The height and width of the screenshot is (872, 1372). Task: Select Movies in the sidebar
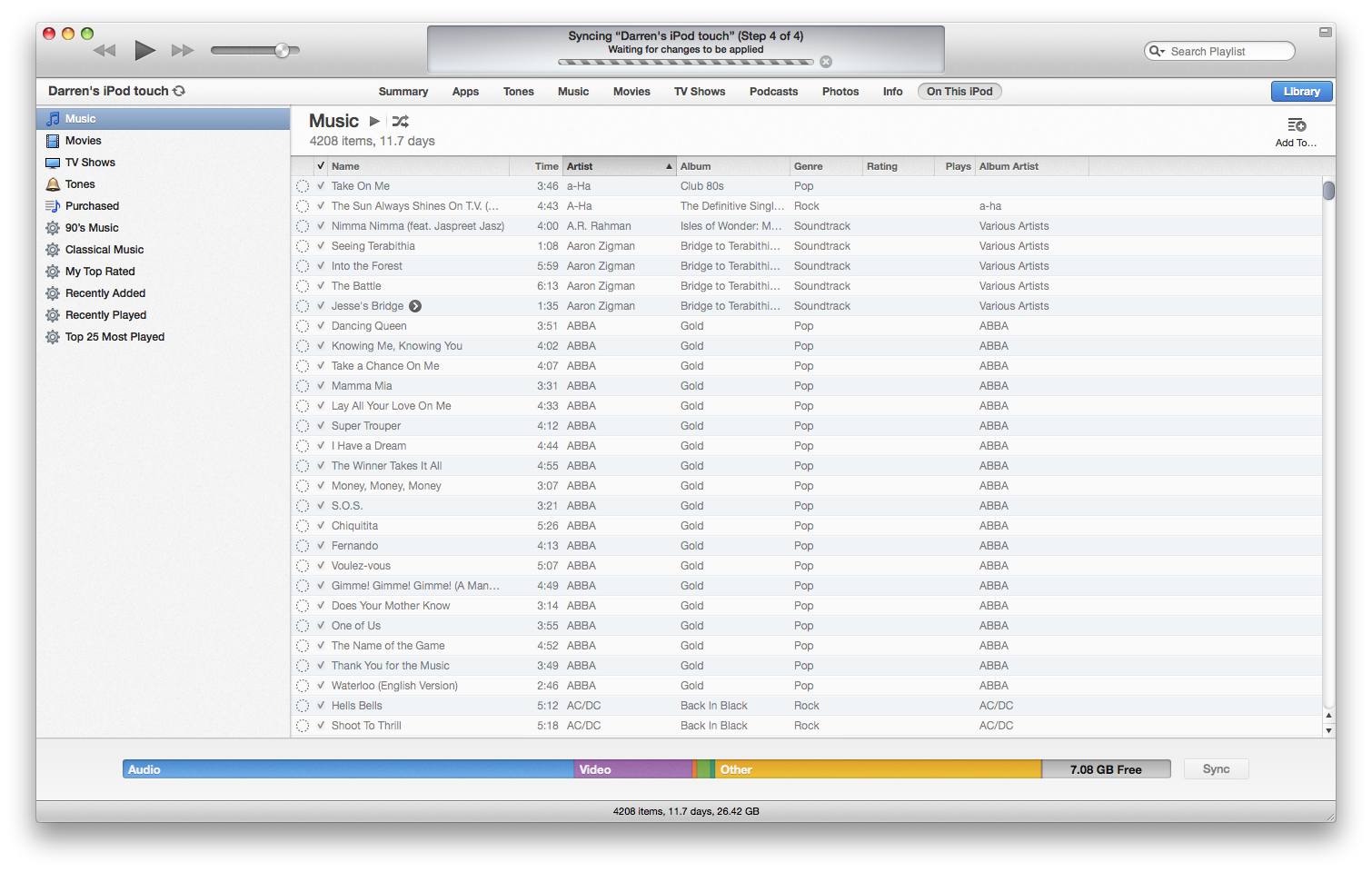click(x=164, y=141)
